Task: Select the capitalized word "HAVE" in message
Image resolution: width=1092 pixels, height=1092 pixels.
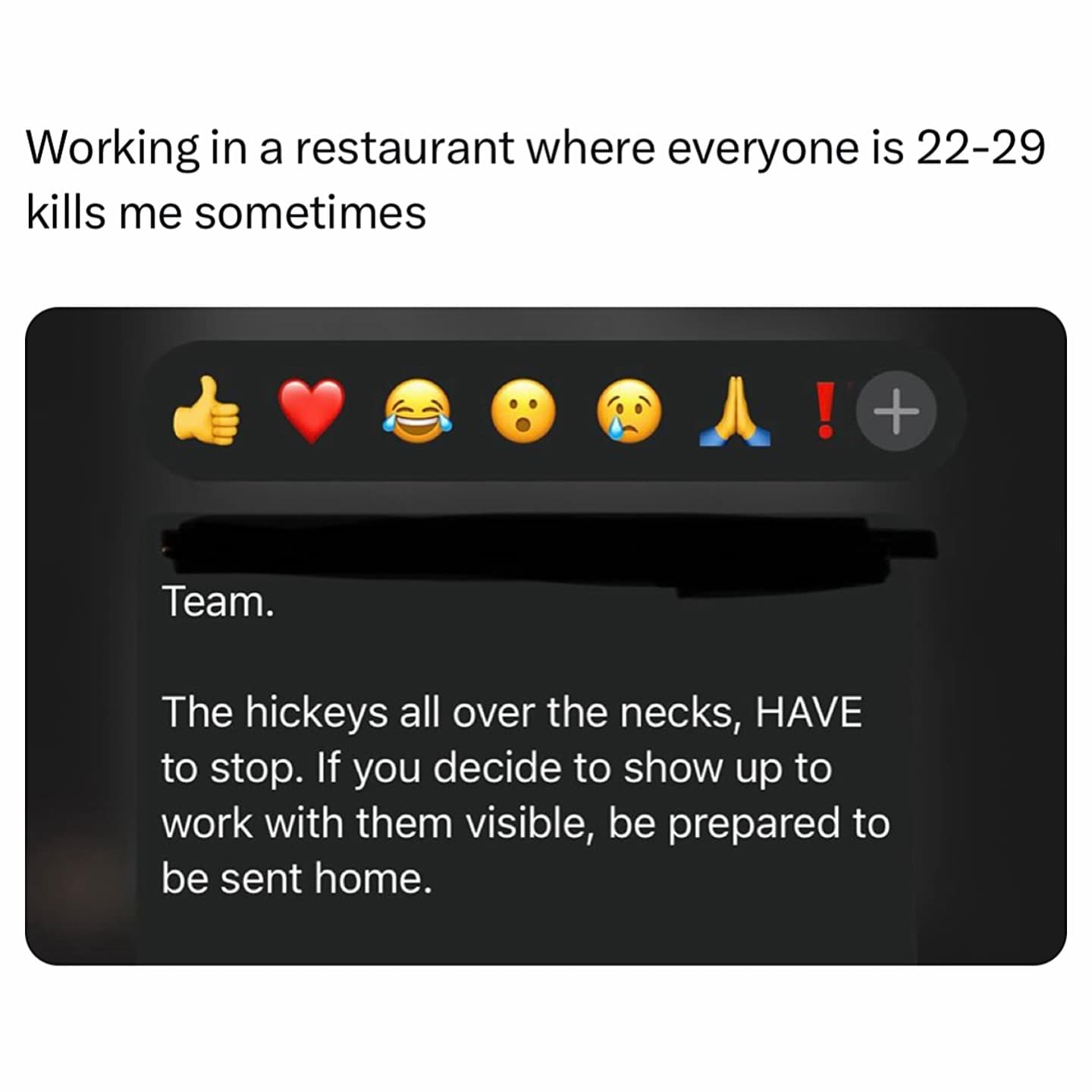Action: 809,713
